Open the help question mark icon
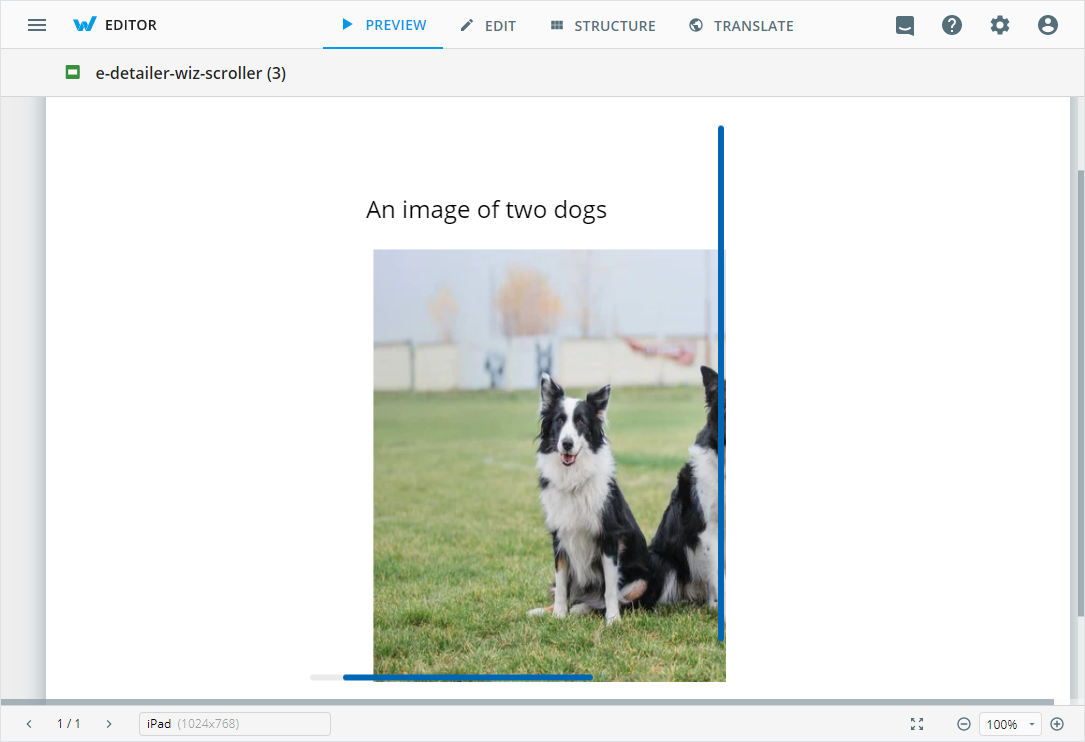The height and width of the screenshot is (742, 1085). [x=952, y=26]
